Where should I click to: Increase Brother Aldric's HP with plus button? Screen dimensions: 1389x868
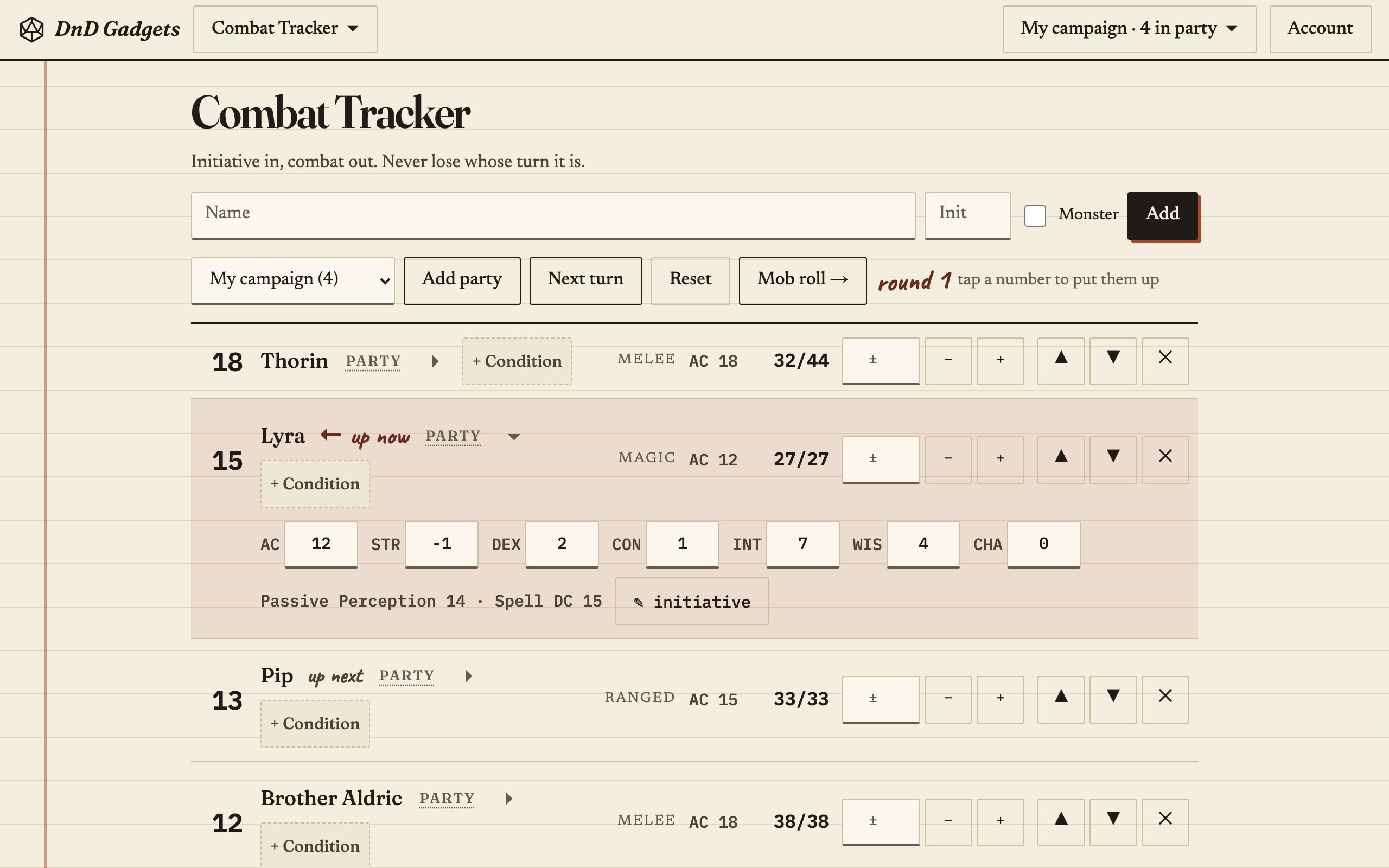tap(1001, 822)
